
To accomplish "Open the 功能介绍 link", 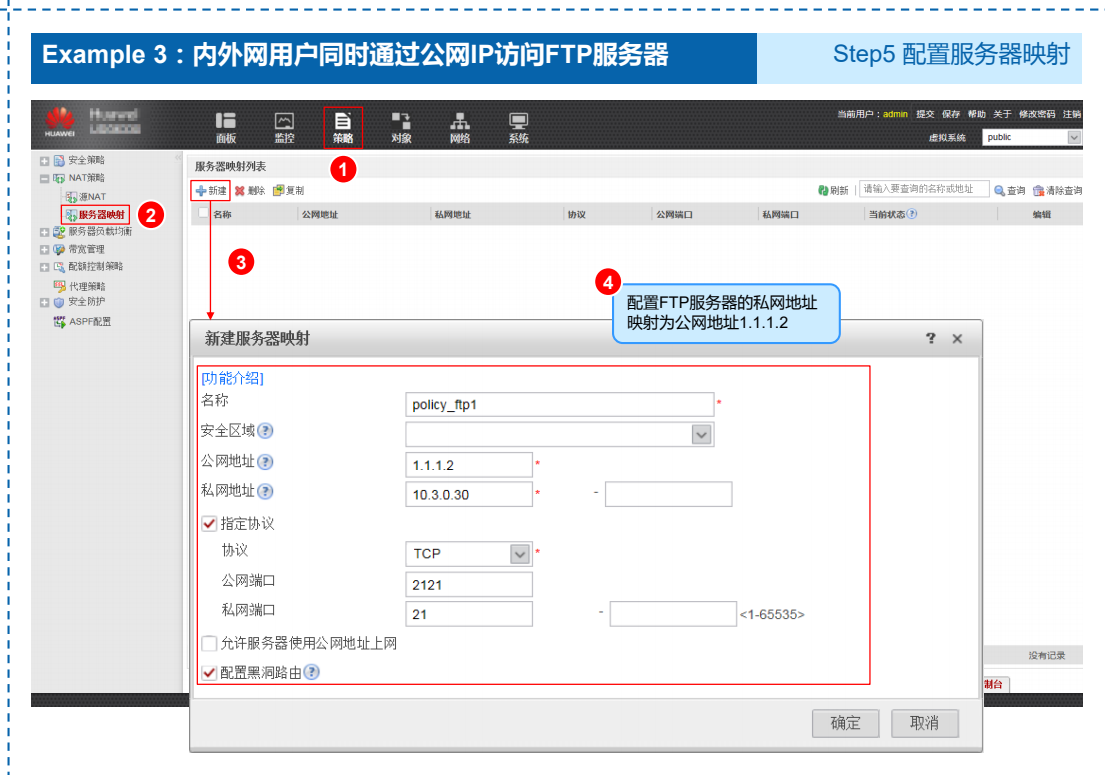I will [232, 378].
